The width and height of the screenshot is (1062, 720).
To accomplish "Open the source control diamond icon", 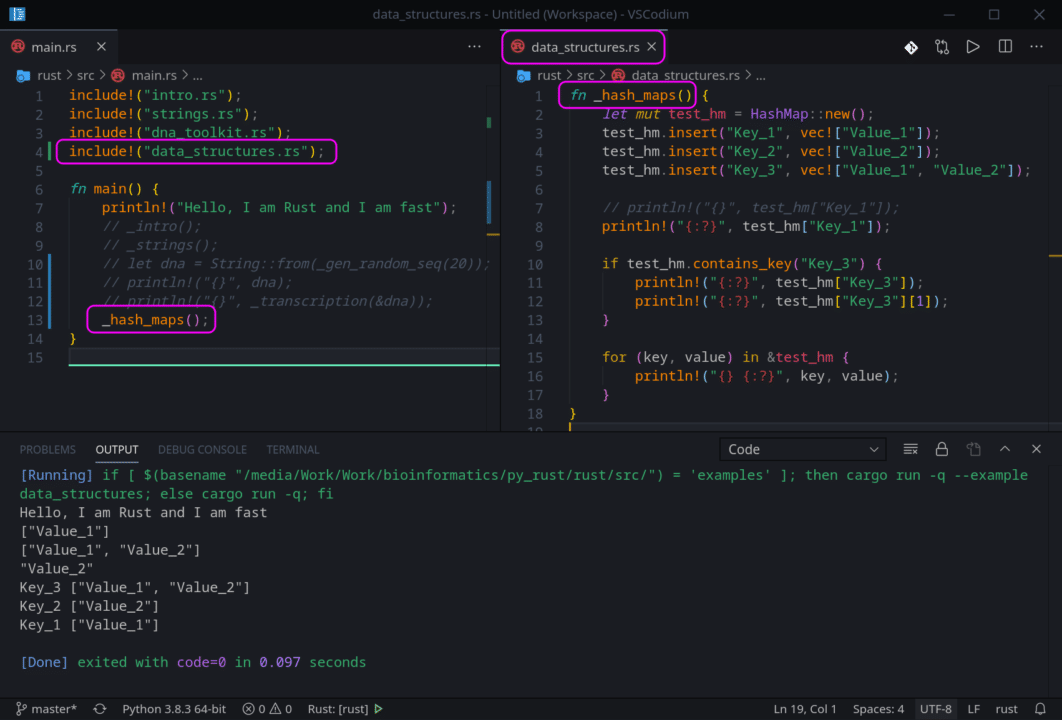I will point(911,47).
